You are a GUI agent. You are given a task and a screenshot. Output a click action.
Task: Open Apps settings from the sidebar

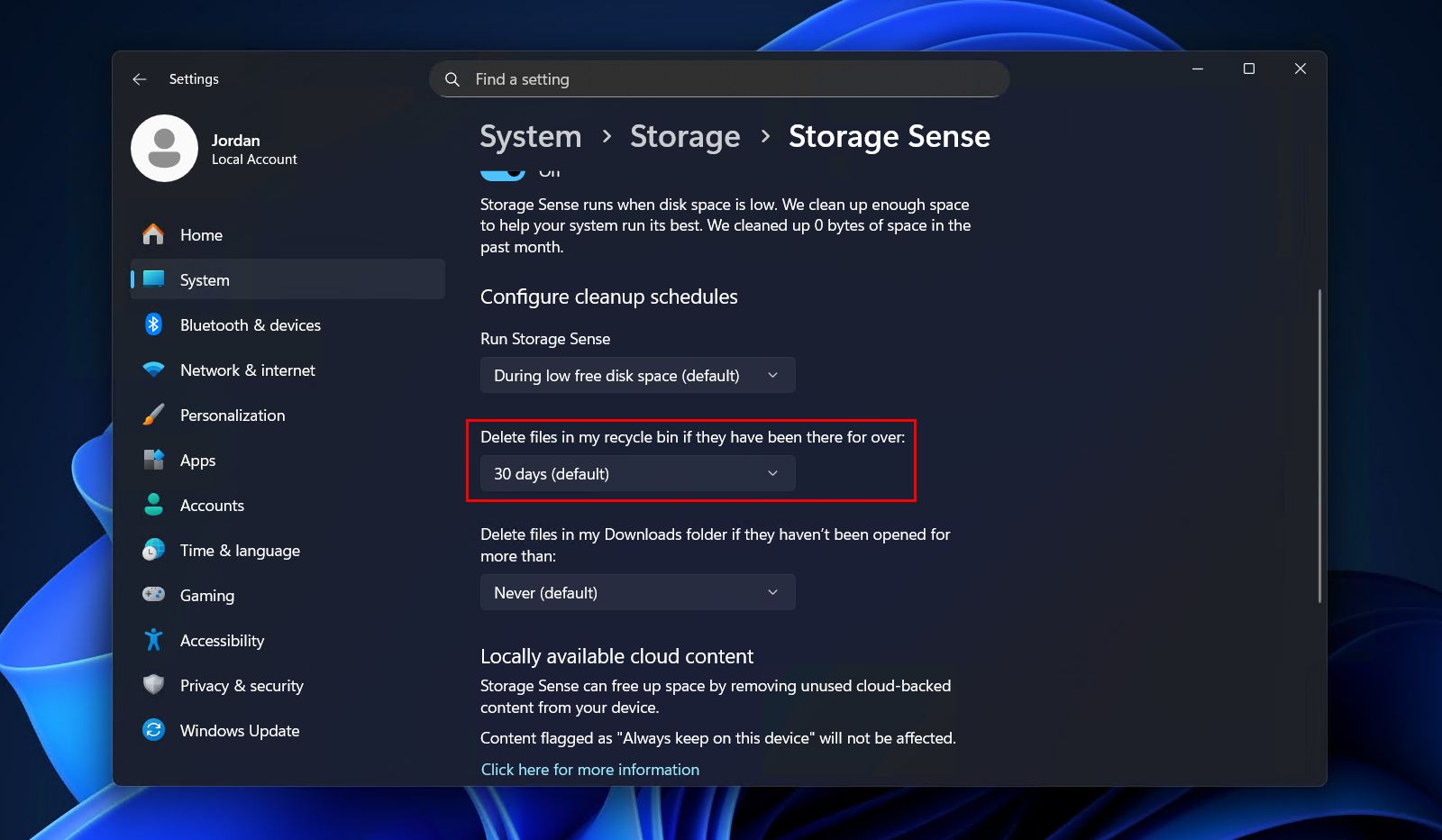click(x=196, y=460)
